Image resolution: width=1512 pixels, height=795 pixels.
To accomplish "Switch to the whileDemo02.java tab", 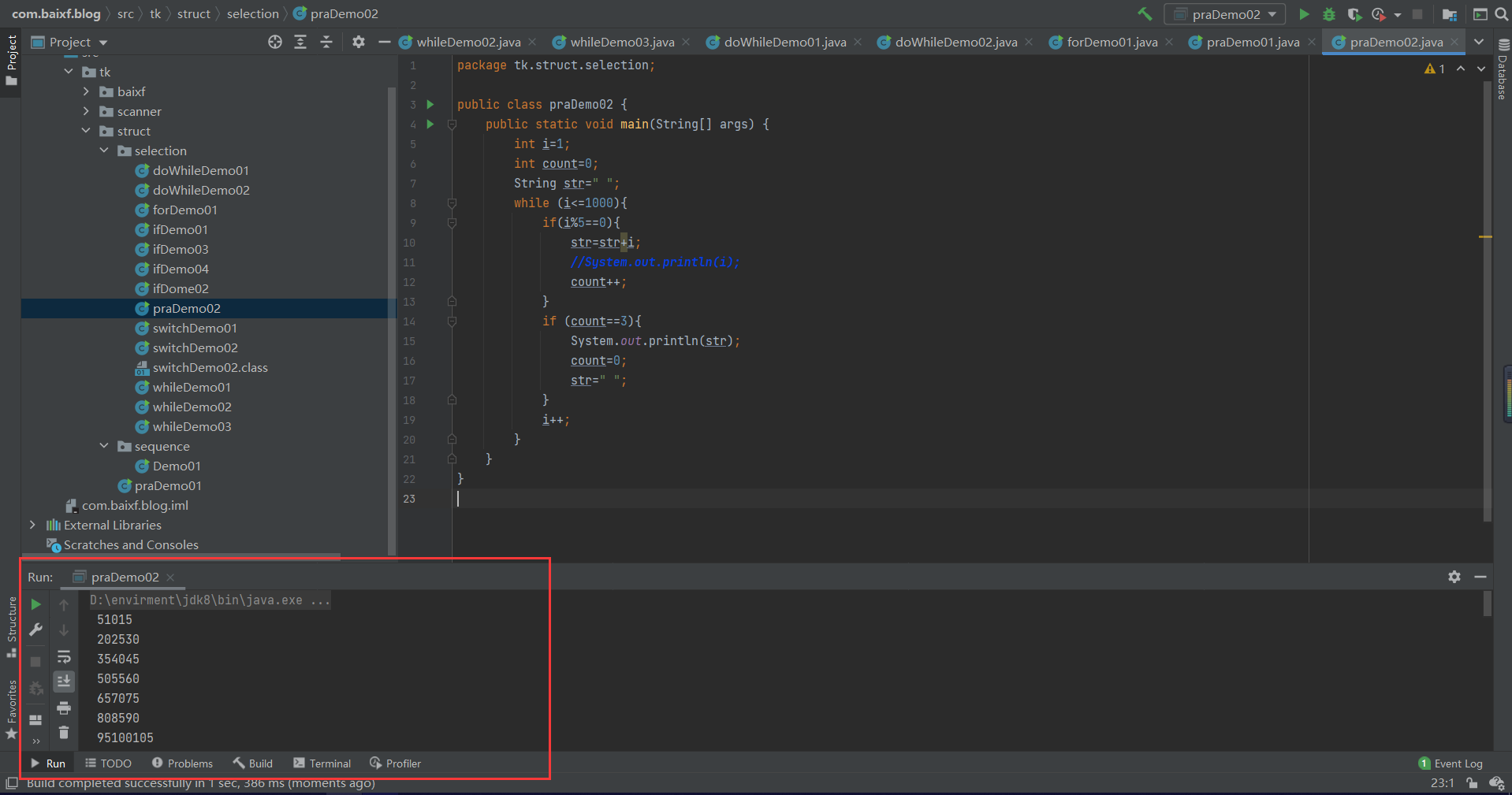I will (468, 42).
